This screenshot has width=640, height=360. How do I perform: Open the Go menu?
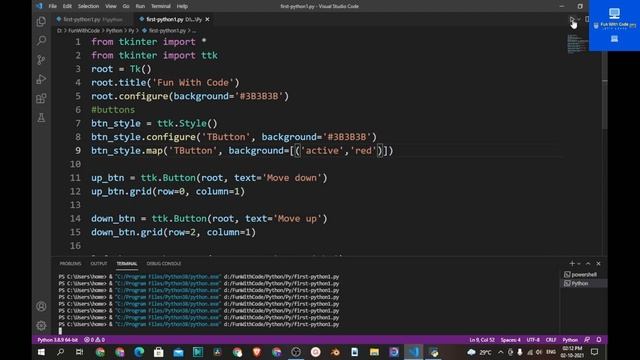click(126, 6)
